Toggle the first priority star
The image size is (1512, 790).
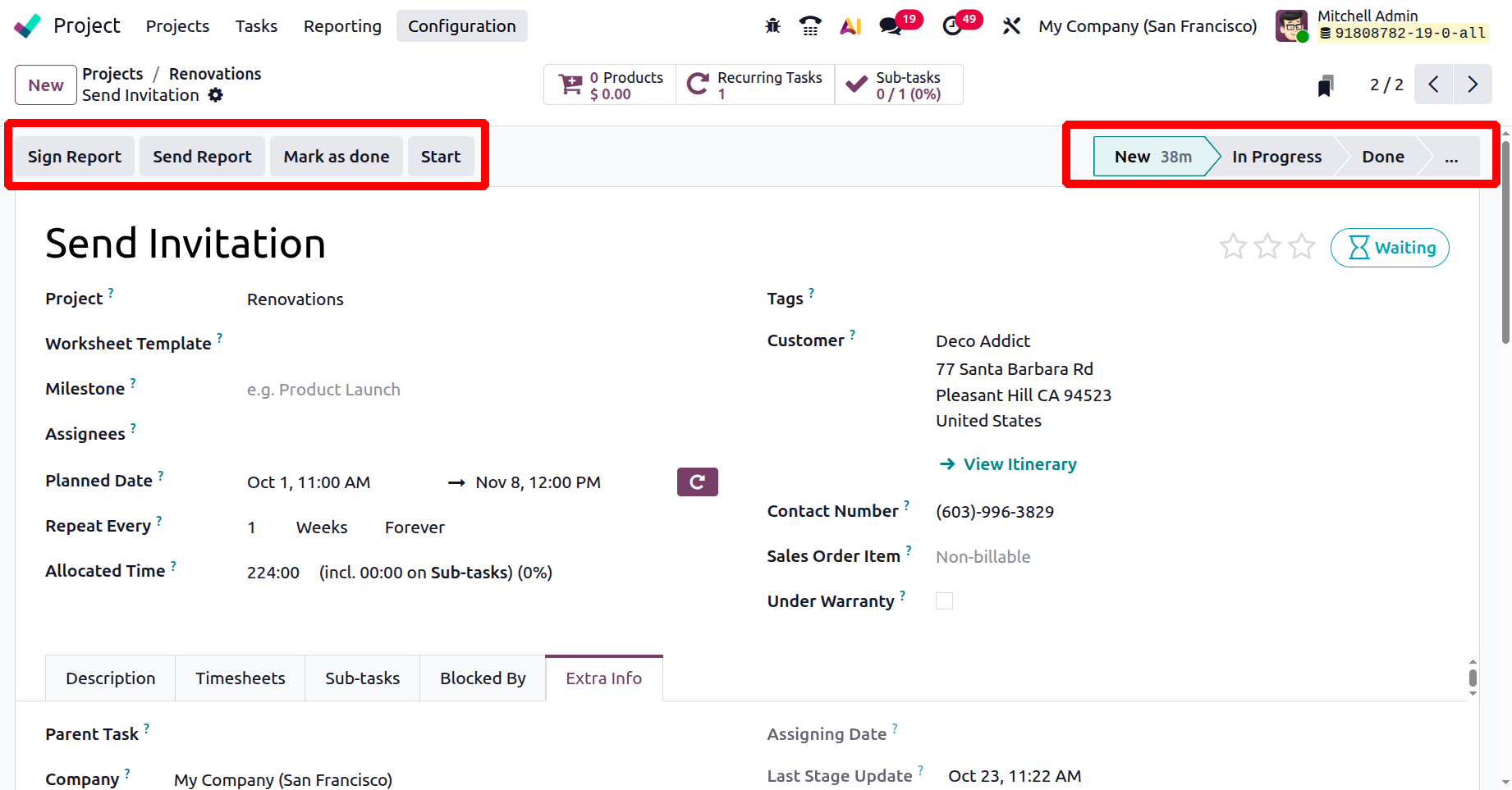1233,247
